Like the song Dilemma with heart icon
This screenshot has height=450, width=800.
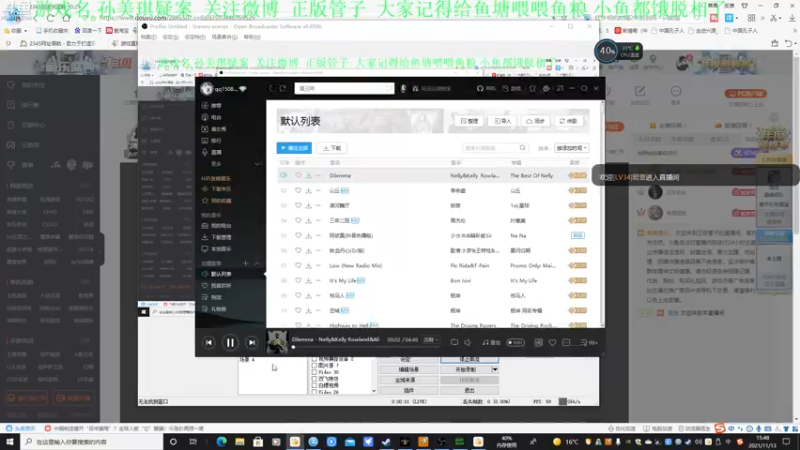point(298,176)
